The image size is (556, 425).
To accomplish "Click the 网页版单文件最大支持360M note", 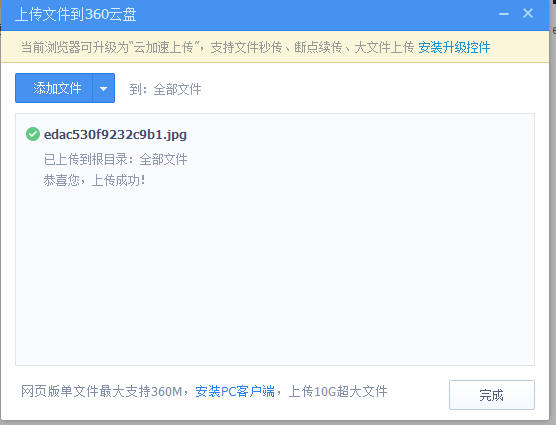I will point(101,391).
